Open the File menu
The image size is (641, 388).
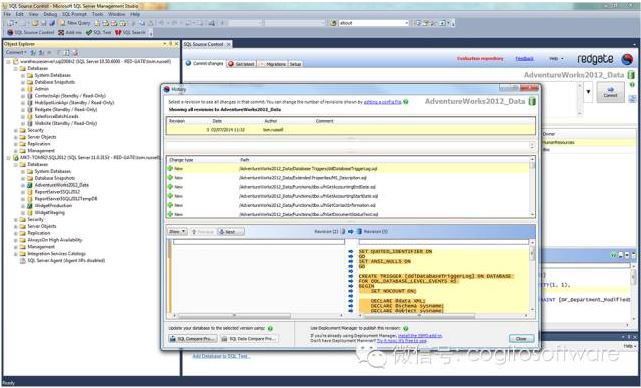pyautogui.click(x=7, y=14)
